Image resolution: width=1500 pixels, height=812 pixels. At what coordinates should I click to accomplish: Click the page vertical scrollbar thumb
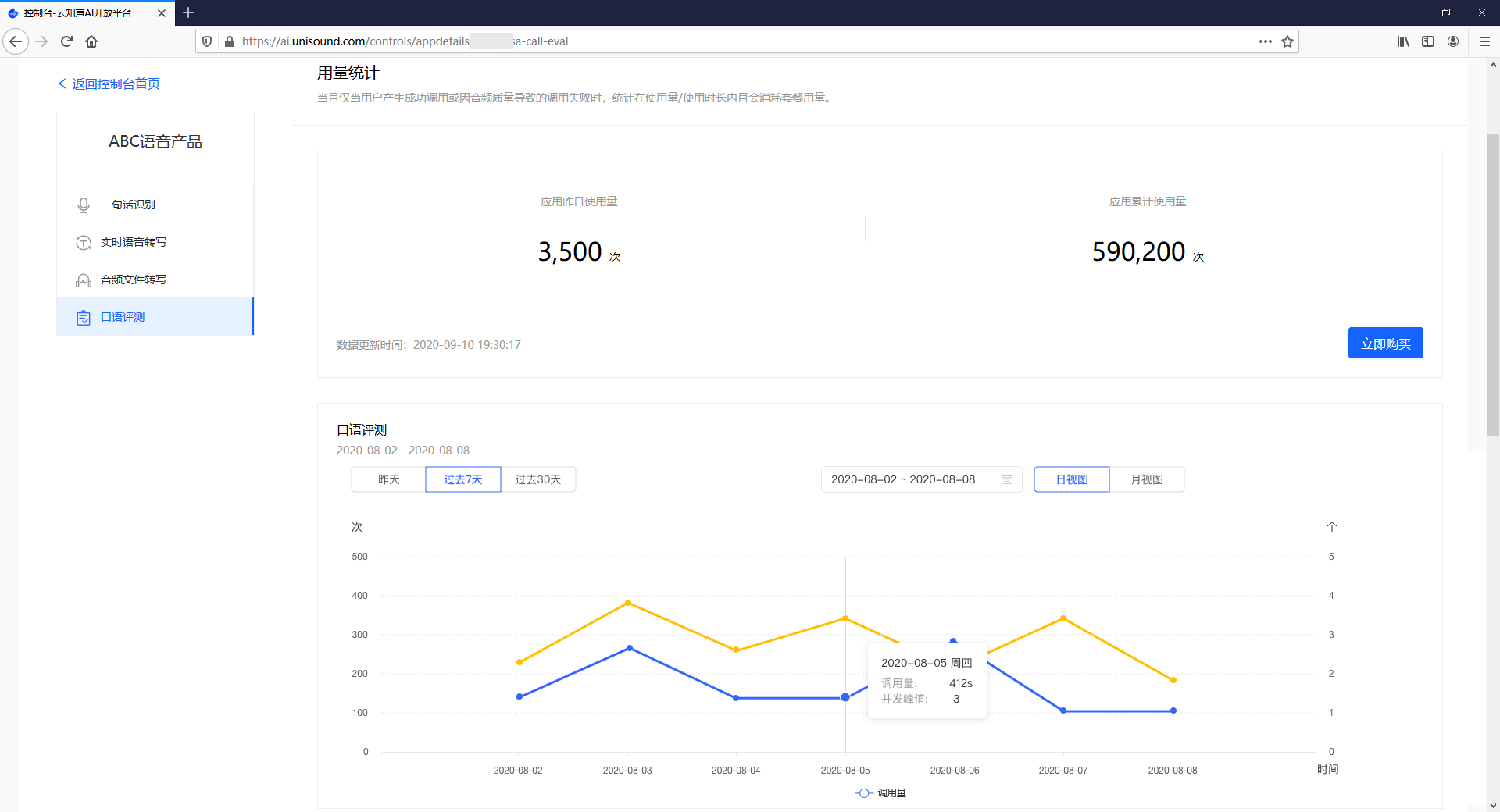(1493, 285)
